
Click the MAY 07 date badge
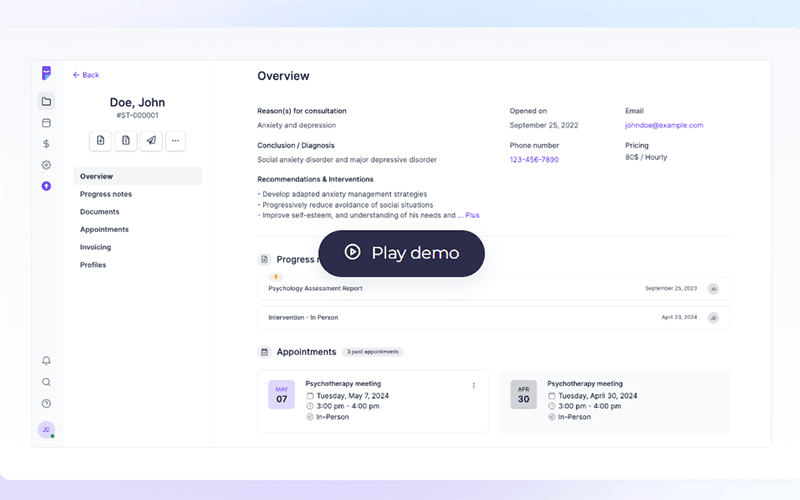[x=282, y=394]
